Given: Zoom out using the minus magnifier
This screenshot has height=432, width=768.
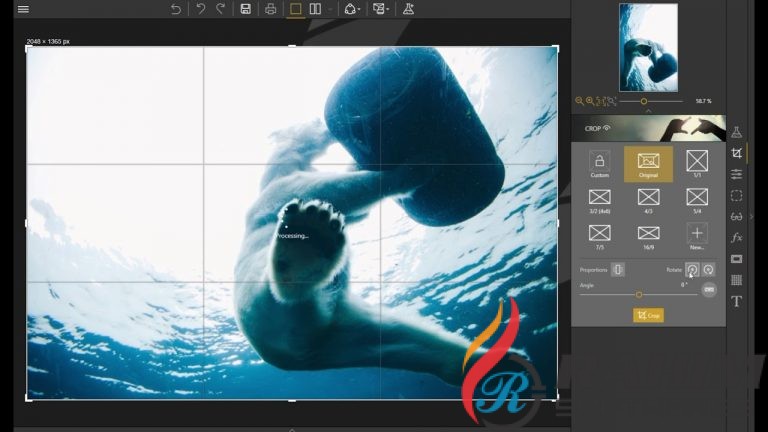Looking at the screenshot, I should coord(579,101).
